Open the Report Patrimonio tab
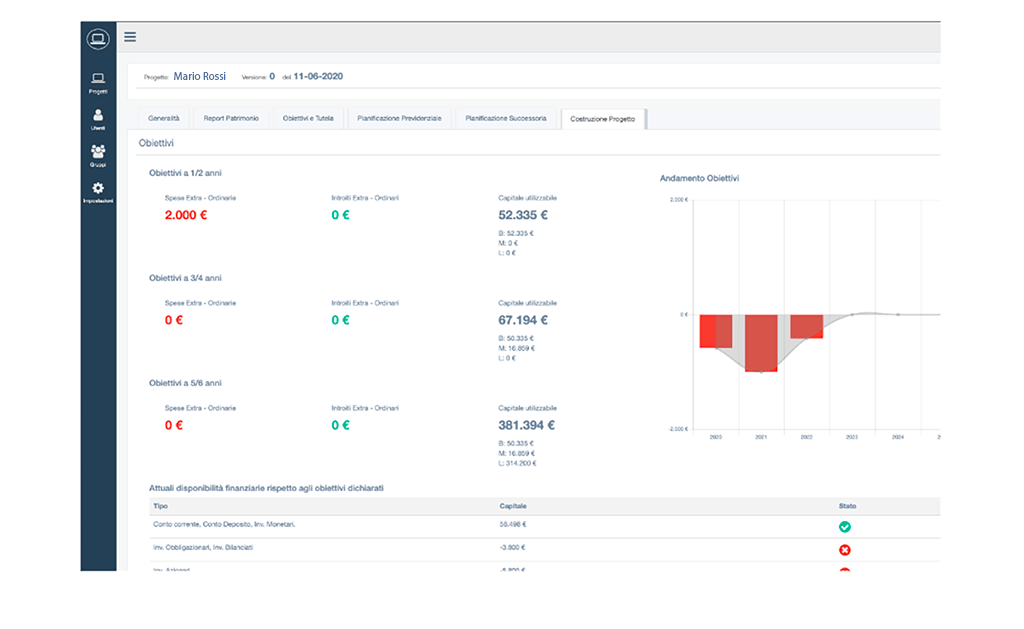The image size is (1024, 629). tap(231, 118)
